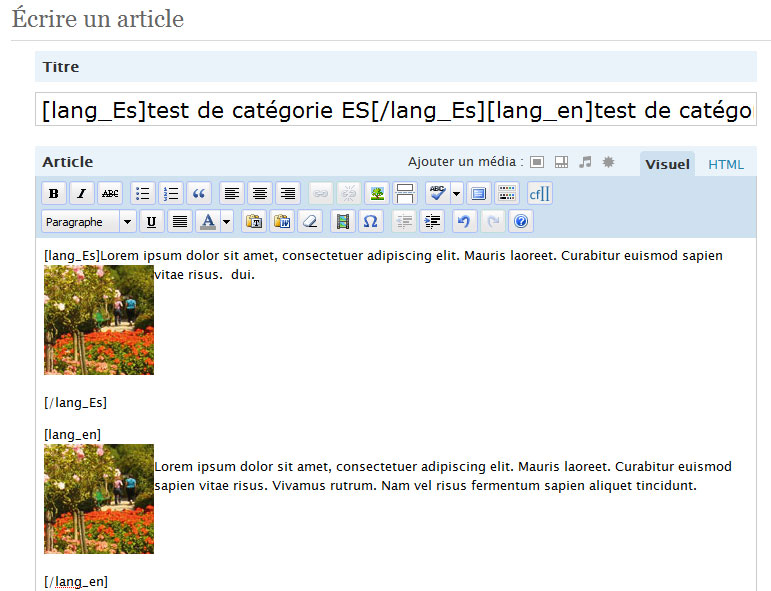Viewport: 771px width, 591px height.
Task: Add other media with star icon
Action: tap(608, 162)
